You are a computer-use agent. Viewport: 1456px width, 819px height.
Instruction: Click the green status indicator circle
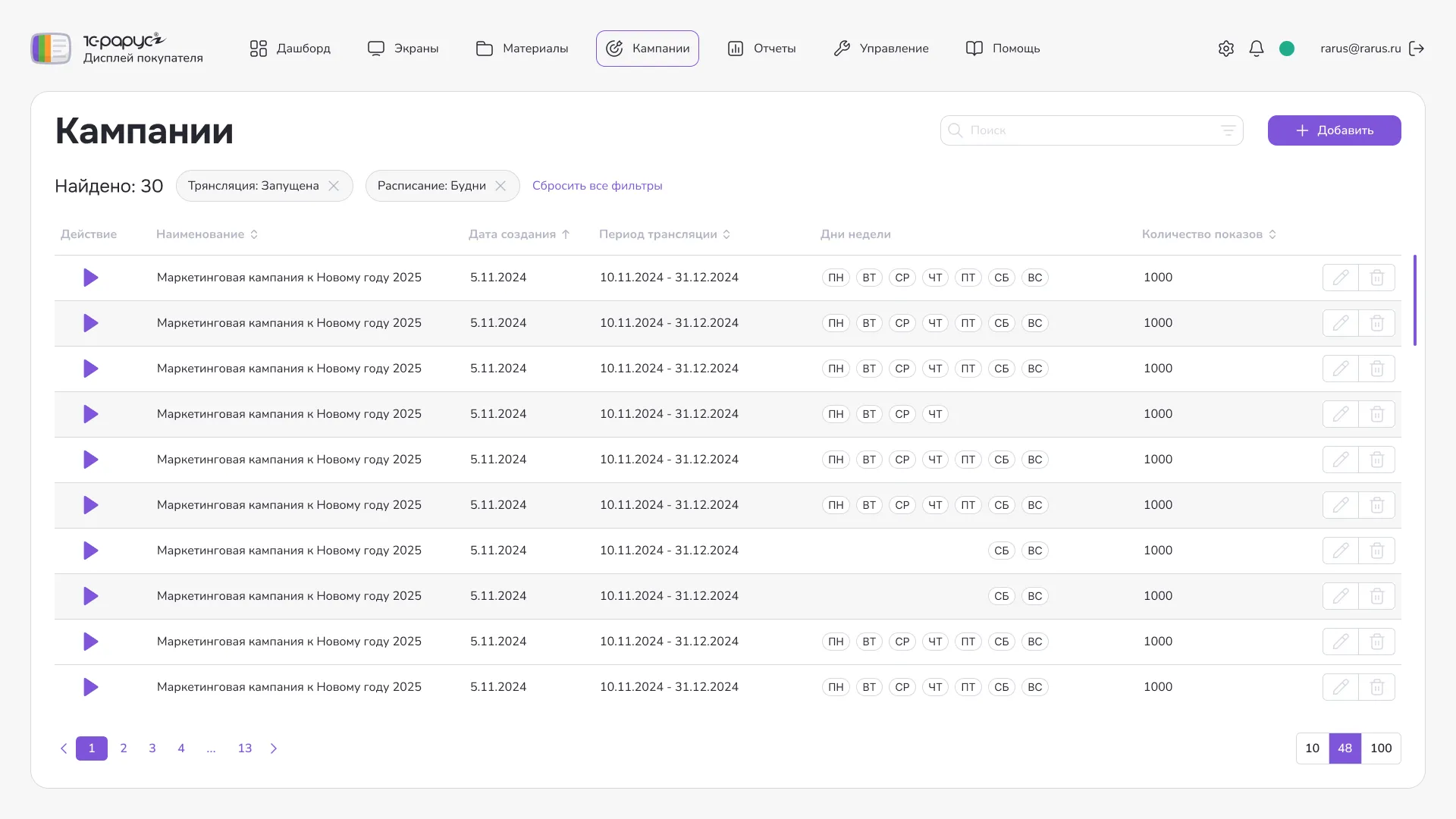1286,49
